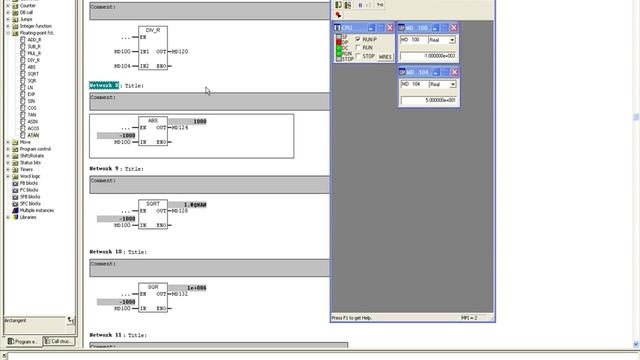Viewport: 640px width, 360px height.
Task: Click MD128 output operand of SQRT
Action: point(180,211)
